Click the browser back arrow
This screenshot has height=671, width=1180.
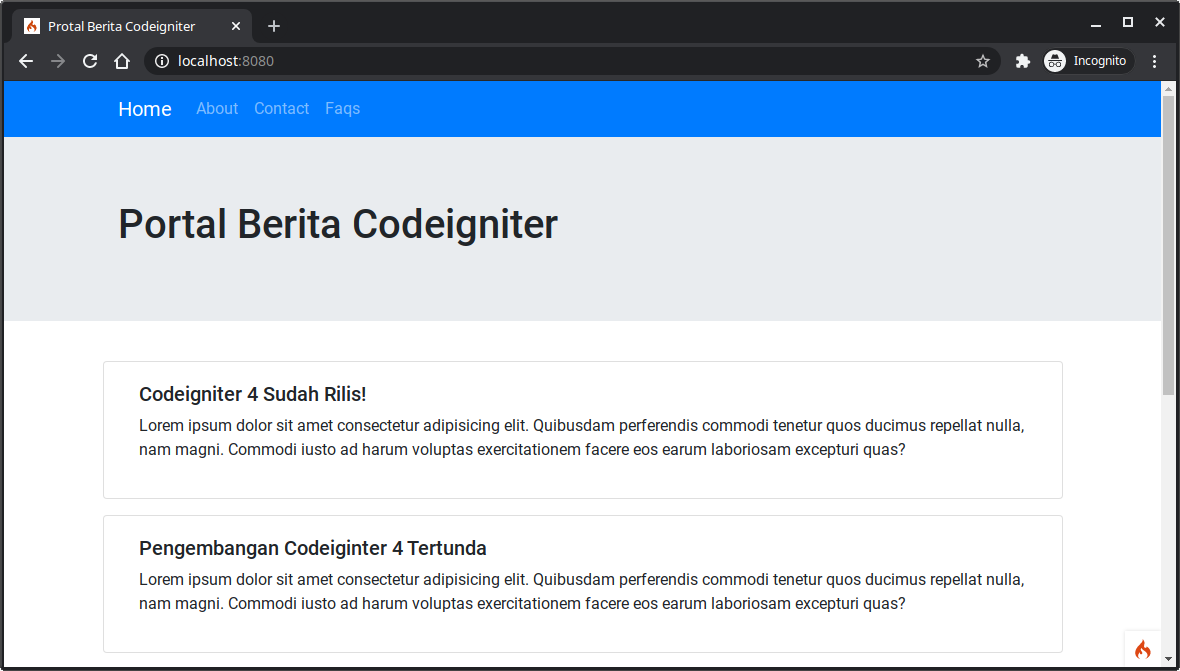coord(26,61)
